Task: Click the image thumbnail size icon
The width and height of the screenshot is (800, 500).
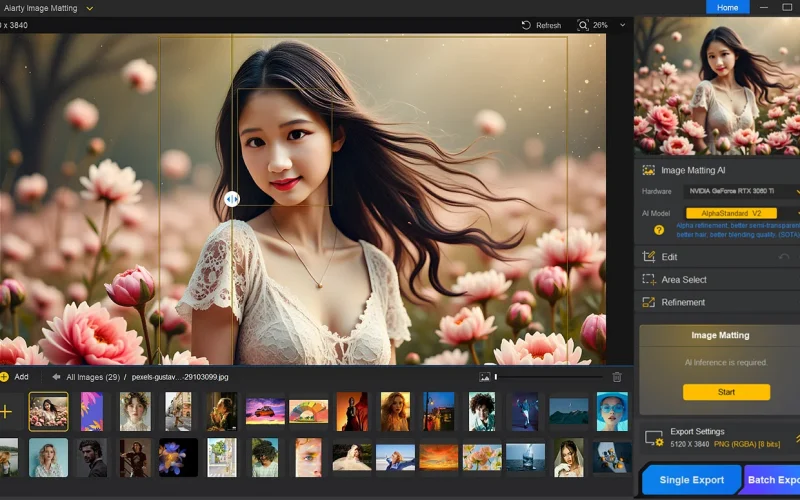Action: [484, 377]
